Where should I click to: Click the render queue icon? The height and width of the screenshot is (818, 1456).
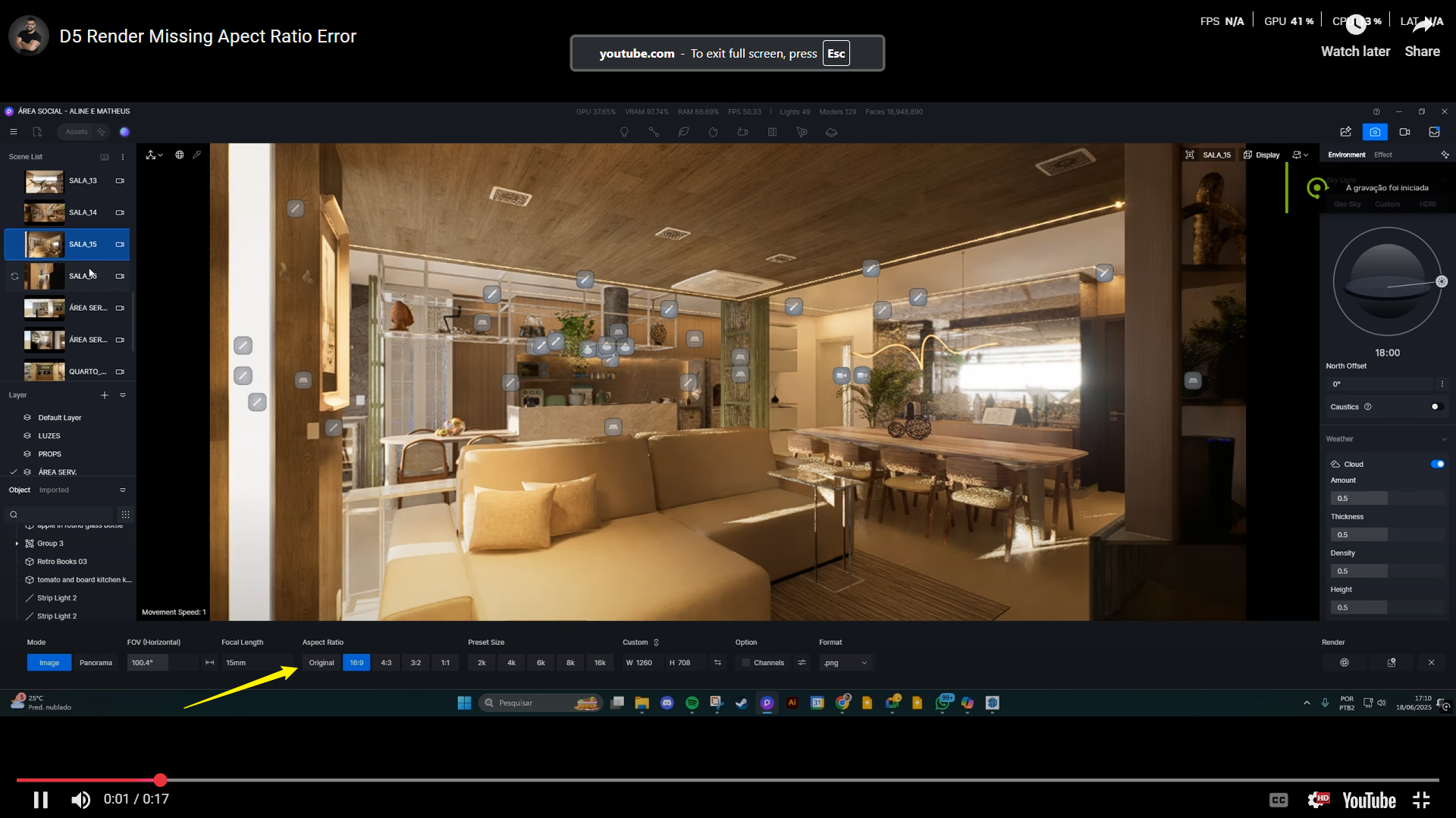tap(1392, 663)
